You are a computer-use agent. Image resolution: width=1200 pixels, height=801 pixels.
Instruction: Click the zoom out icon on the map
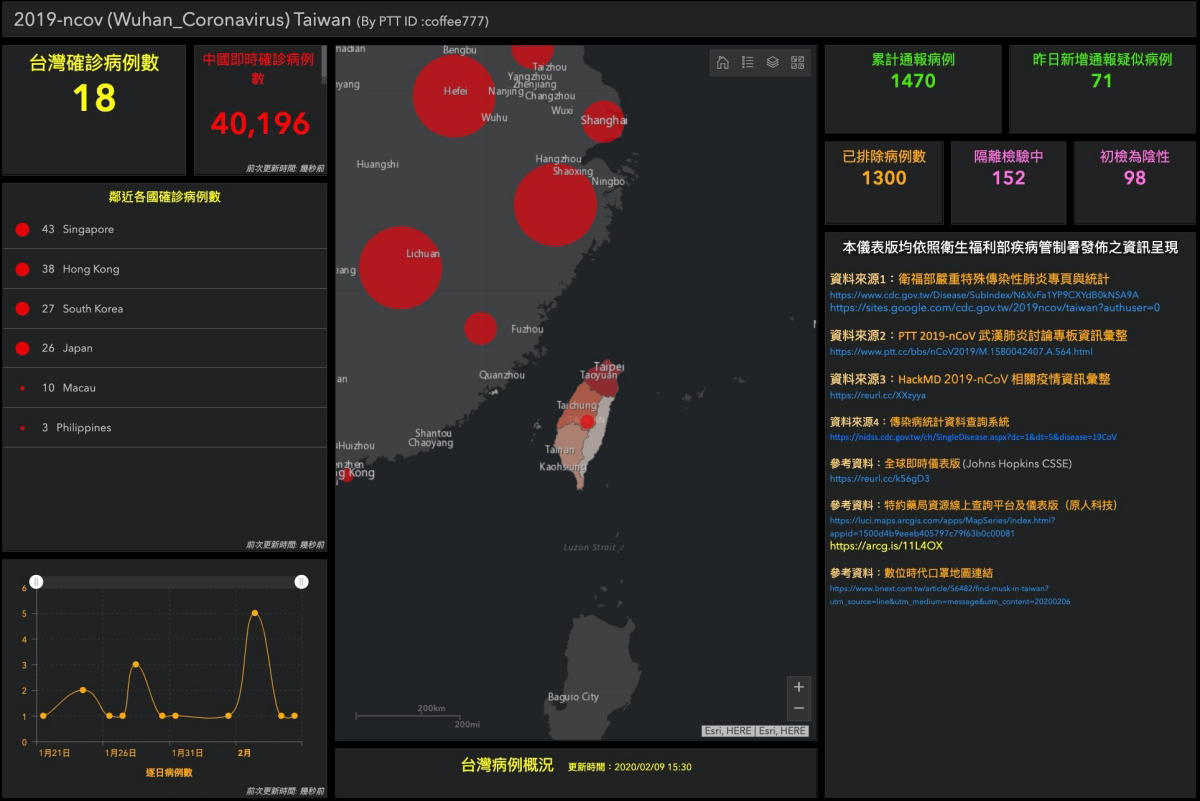point(799,708)
